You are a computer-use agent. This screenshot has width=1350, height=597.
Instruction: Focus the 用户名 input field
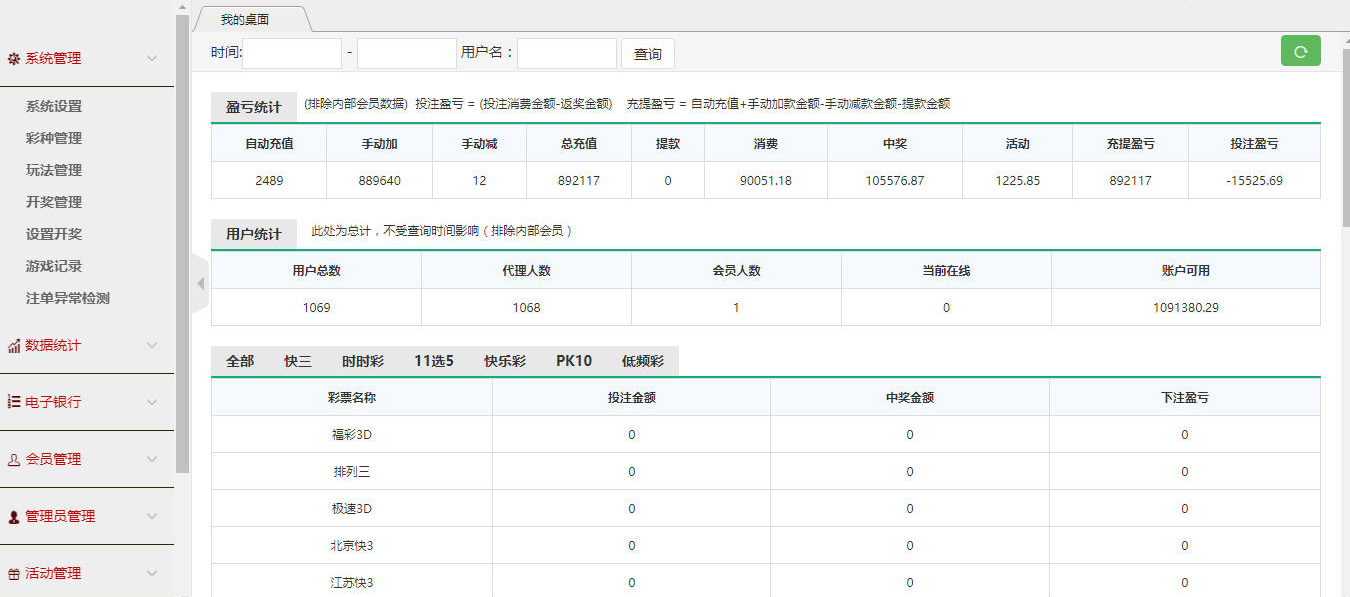[567, 53]
